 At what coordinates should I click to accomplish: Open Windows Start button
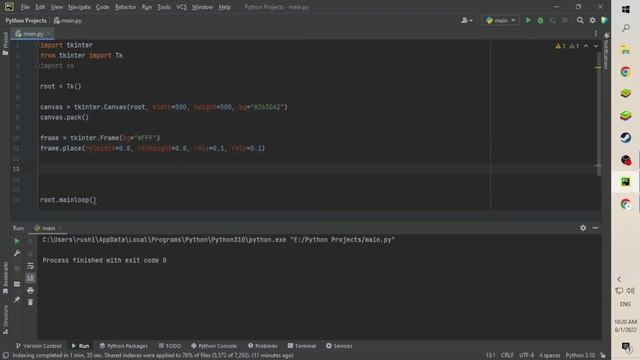pyautogui.click(x=625, y=9)
